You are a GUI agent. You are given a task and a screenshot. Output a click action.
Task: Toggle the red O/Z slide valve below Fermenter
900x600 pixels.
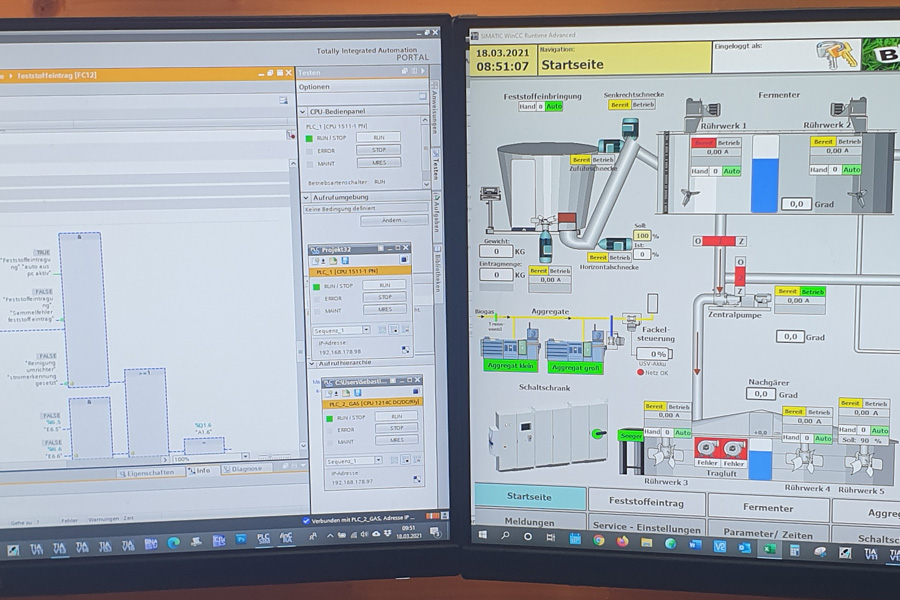pyautogui.click(x=719, y=241)
